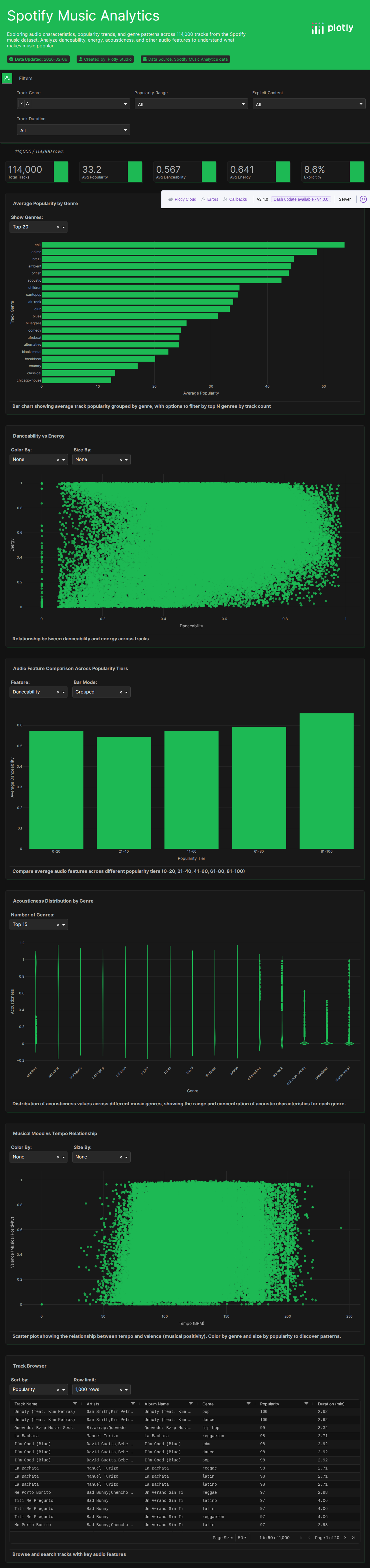Image resolution: width=370 pixels, height=1568 pixels.
Task: Open Callbacks graph in dev tools bar
Action: click(x=235, y=199)
